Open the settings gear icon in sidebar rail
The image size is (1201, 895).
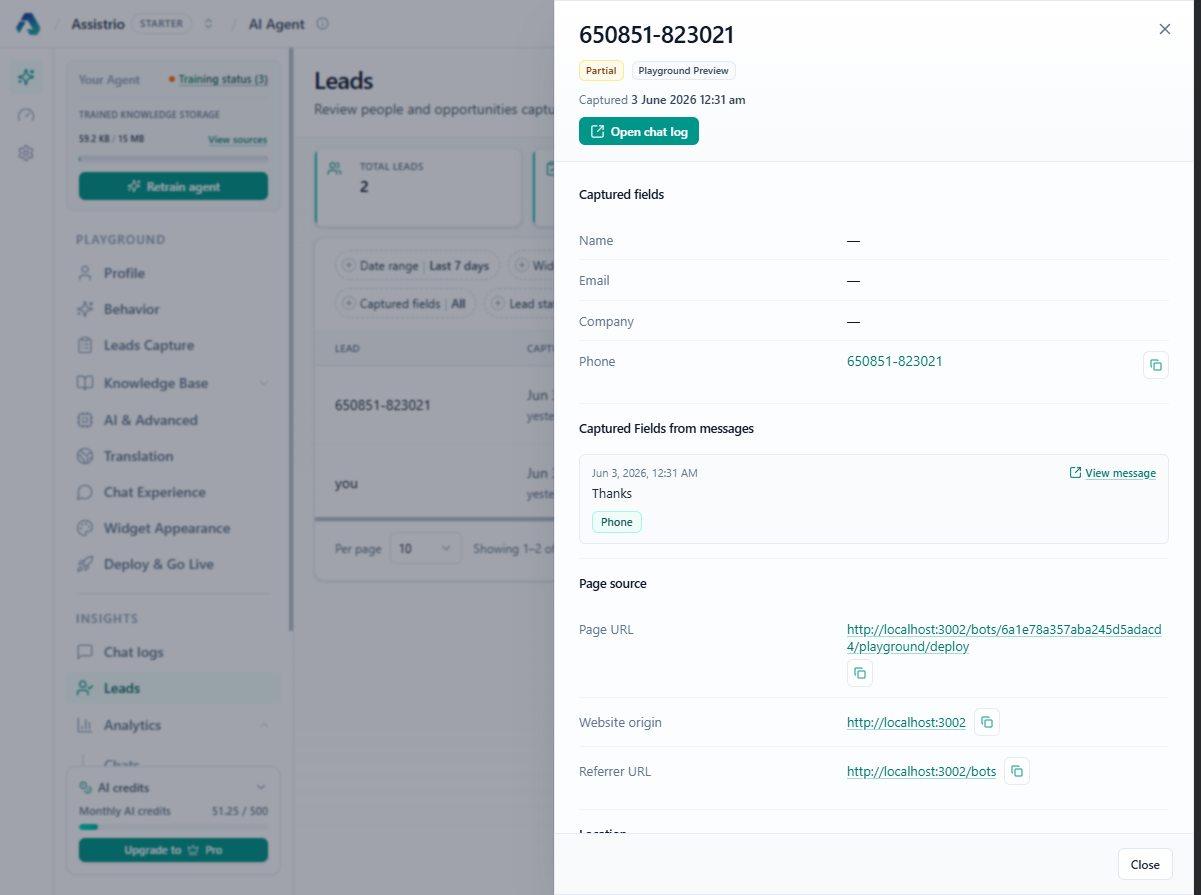tap(26, 153)
